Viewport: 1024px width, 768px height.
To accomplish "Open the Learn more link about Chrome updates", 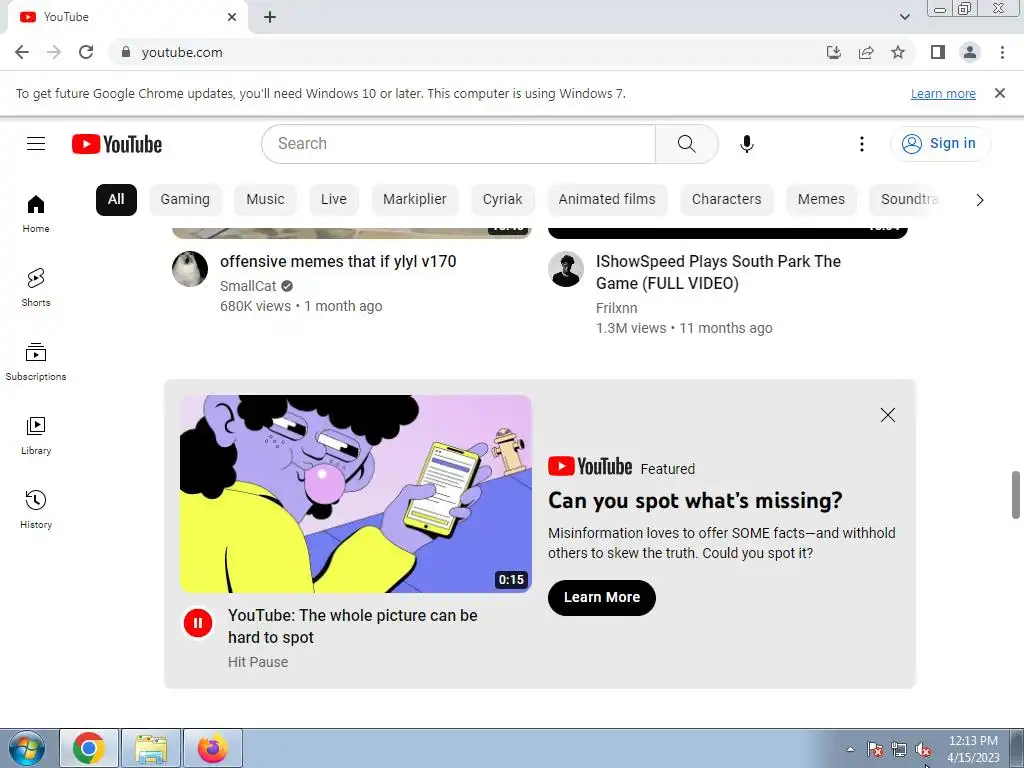I will coord(943,93).
